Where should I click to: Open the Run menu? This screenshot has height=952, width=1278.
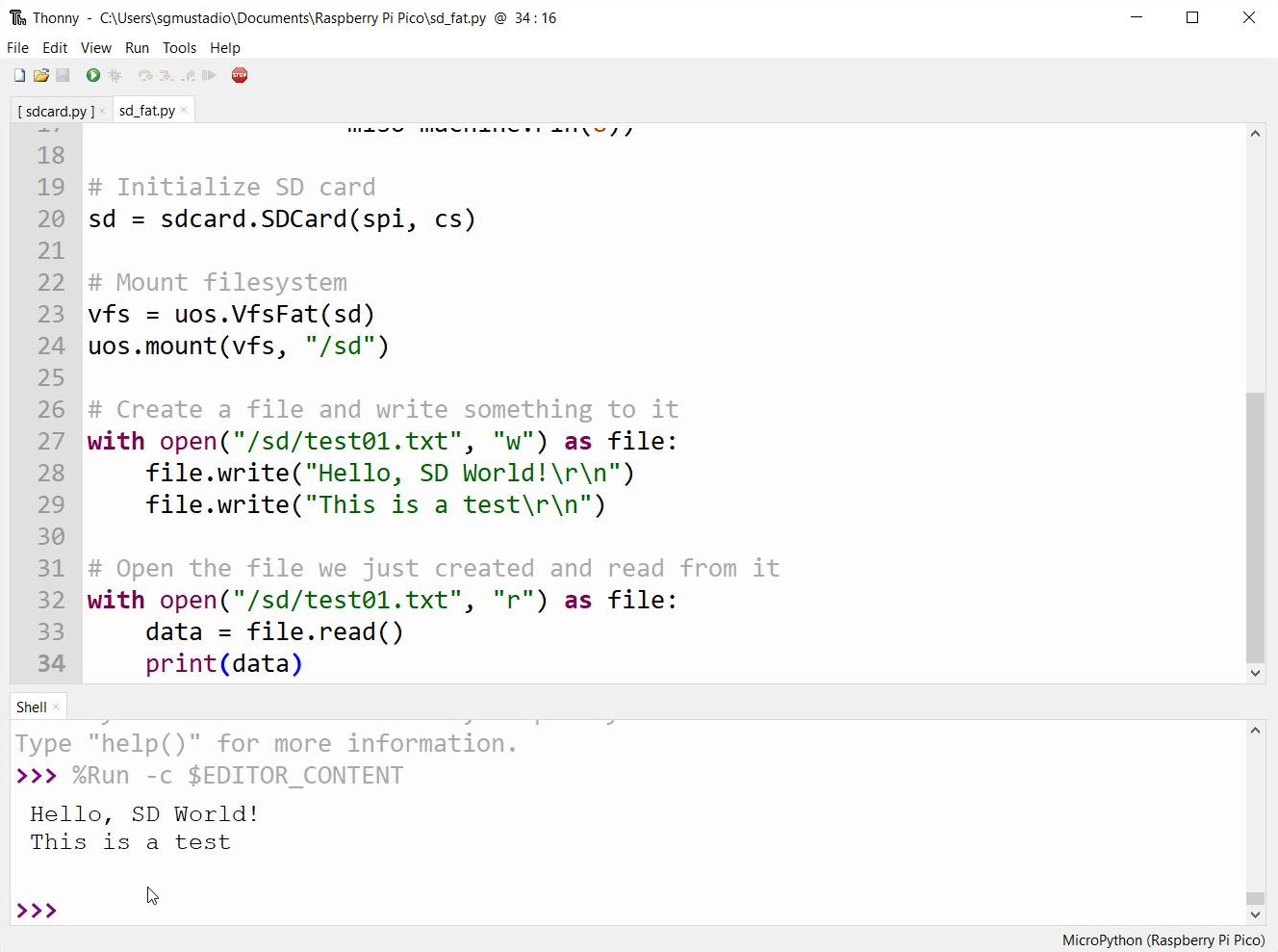[137, 47]
